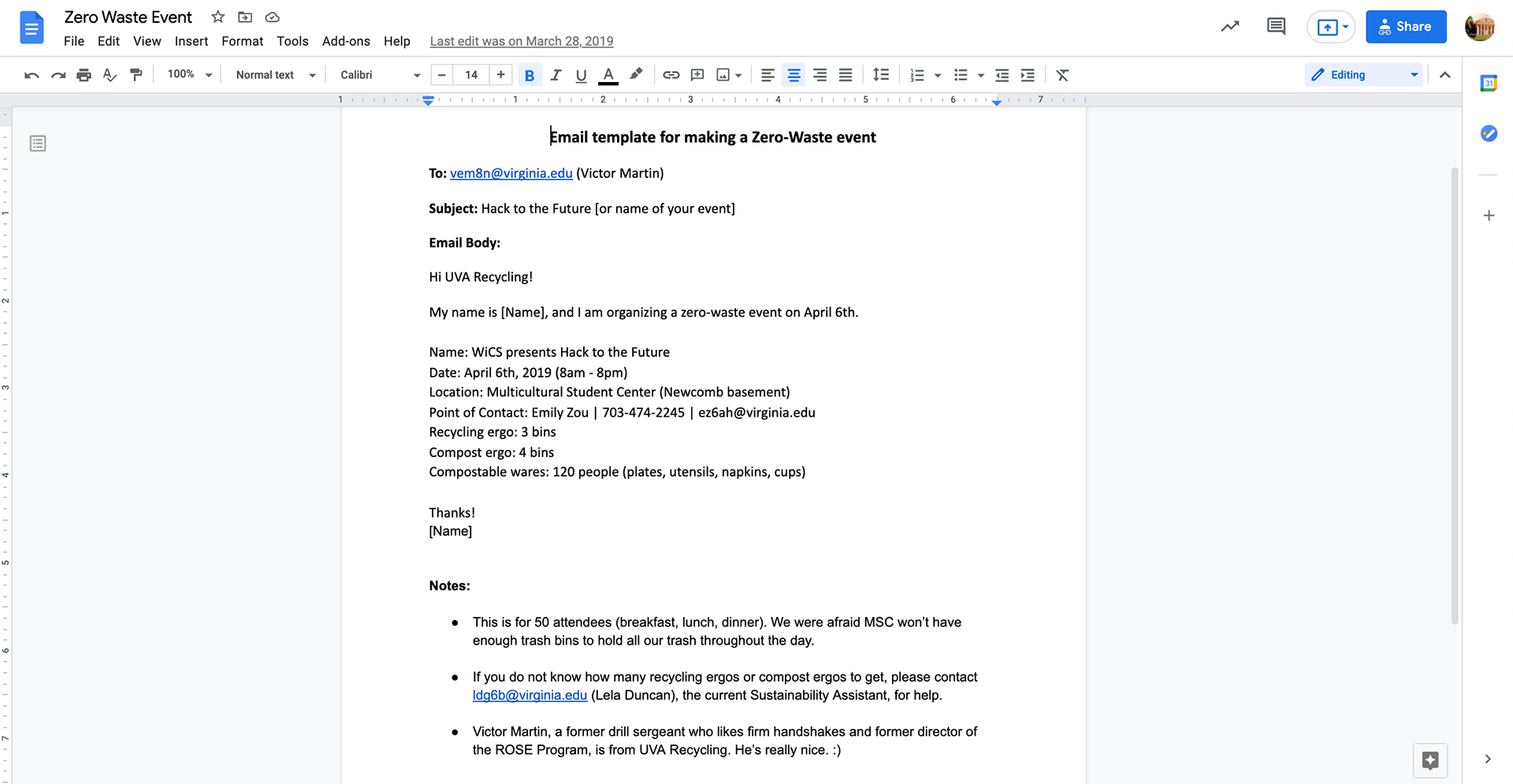The height and width of the screenshot is (784, 1513).
Task: Show the document outline icon
Action: 38,143
